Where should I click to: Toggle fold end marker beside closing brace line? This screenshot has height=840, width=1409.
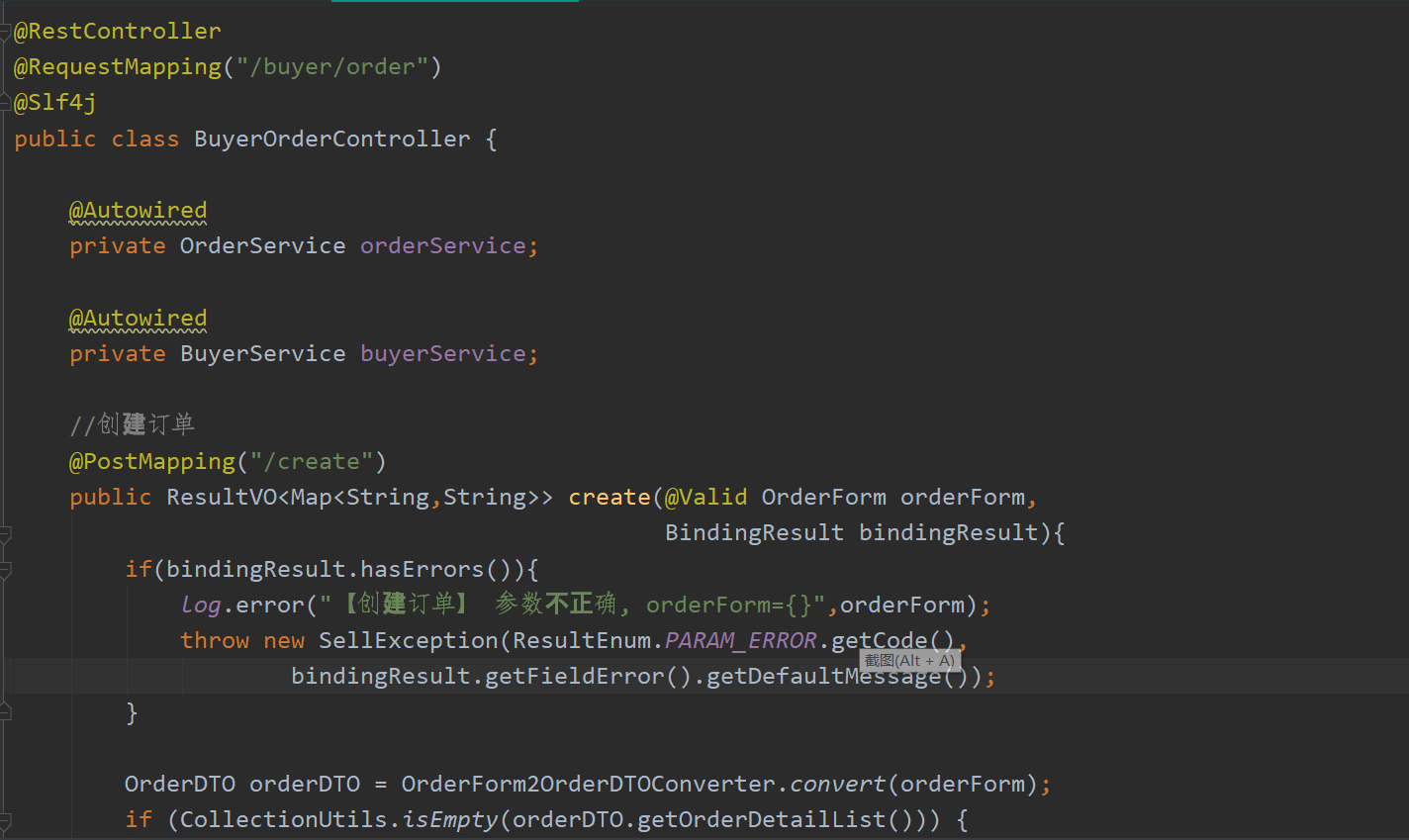pos(5,712)
